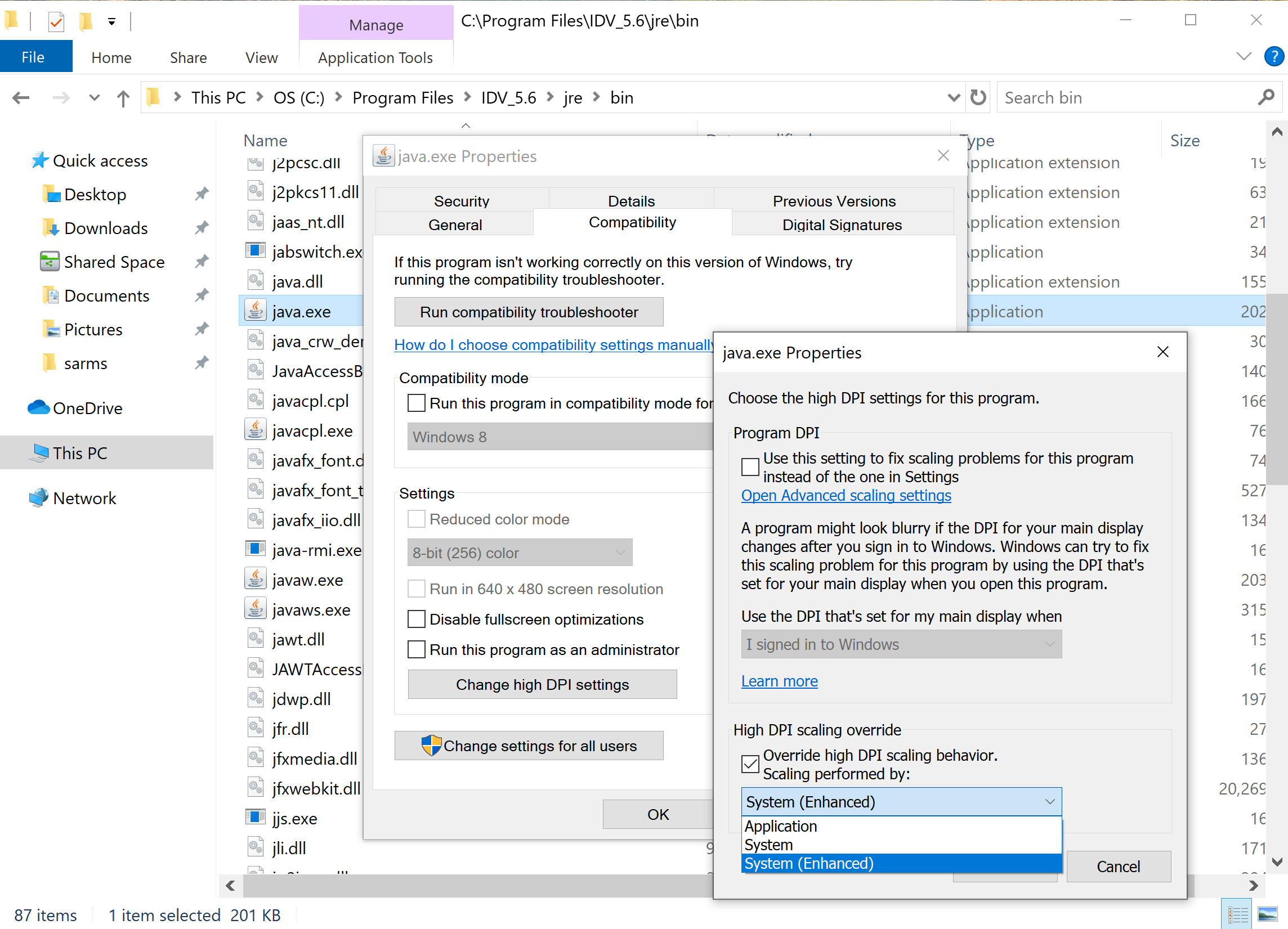Click the Network icon in navigation pane
Image resolution: width=1288 pixels, height=929 pixels.
click(39, 498)
